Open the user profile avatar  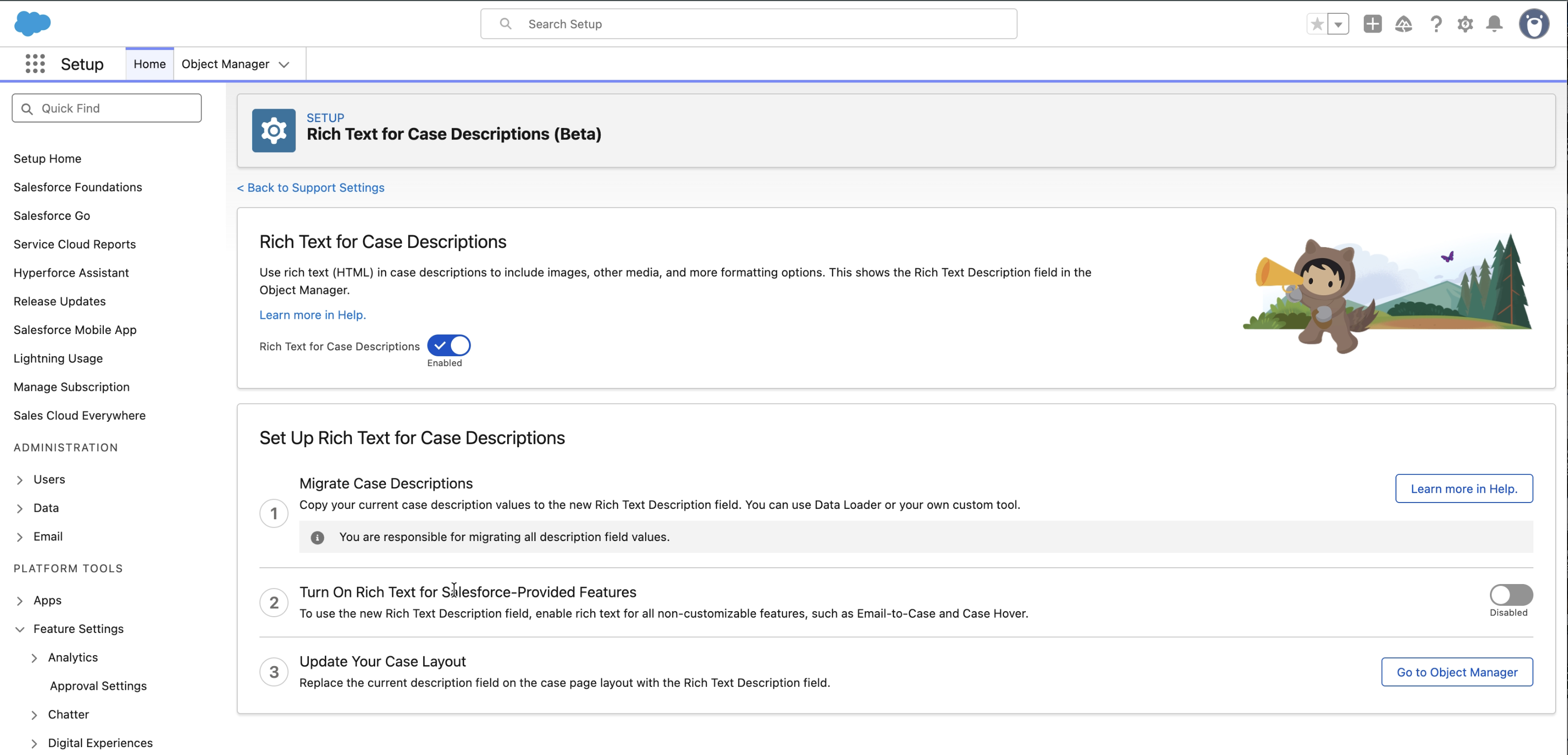1534,24
